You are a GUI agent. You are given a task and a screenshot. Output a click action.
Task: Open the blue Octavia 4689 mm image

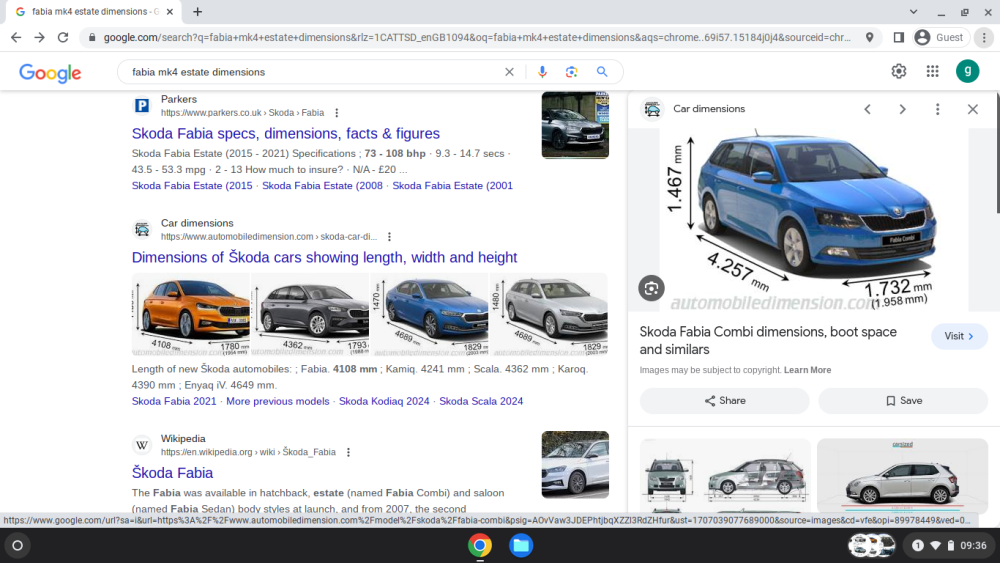coord(429,314)
